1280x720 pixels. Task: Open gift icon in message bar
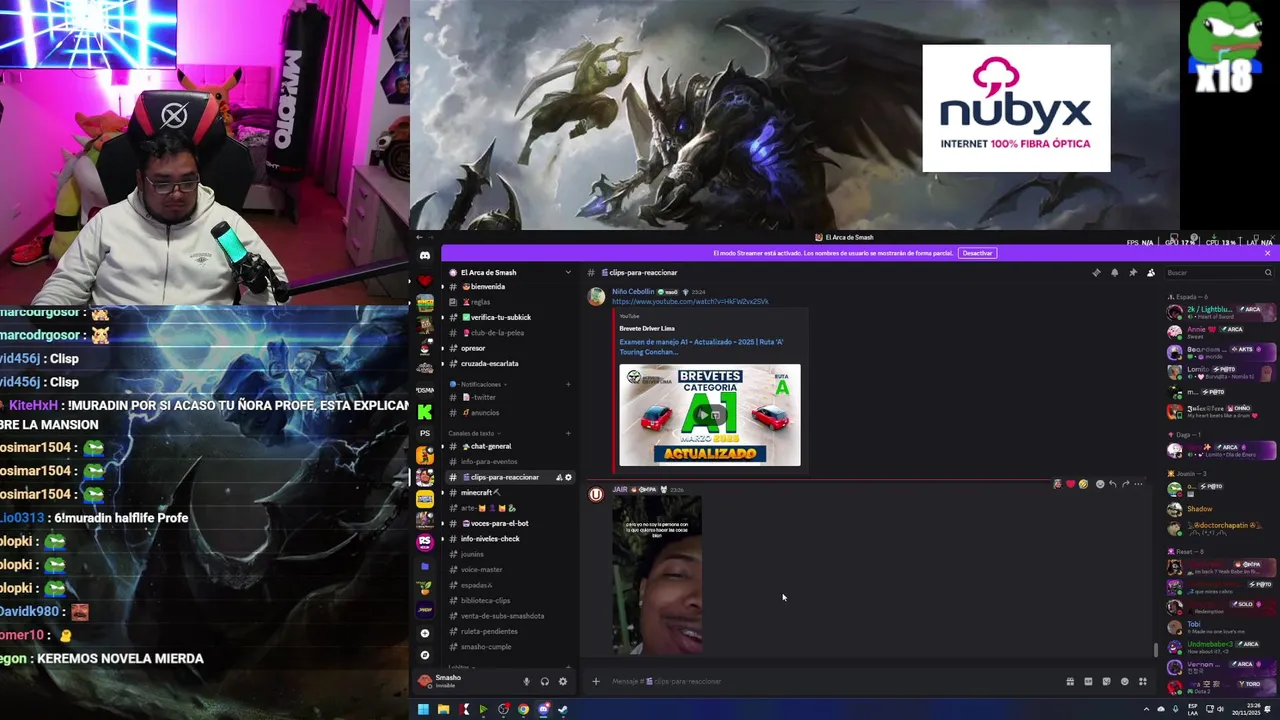coord(1070,681)
